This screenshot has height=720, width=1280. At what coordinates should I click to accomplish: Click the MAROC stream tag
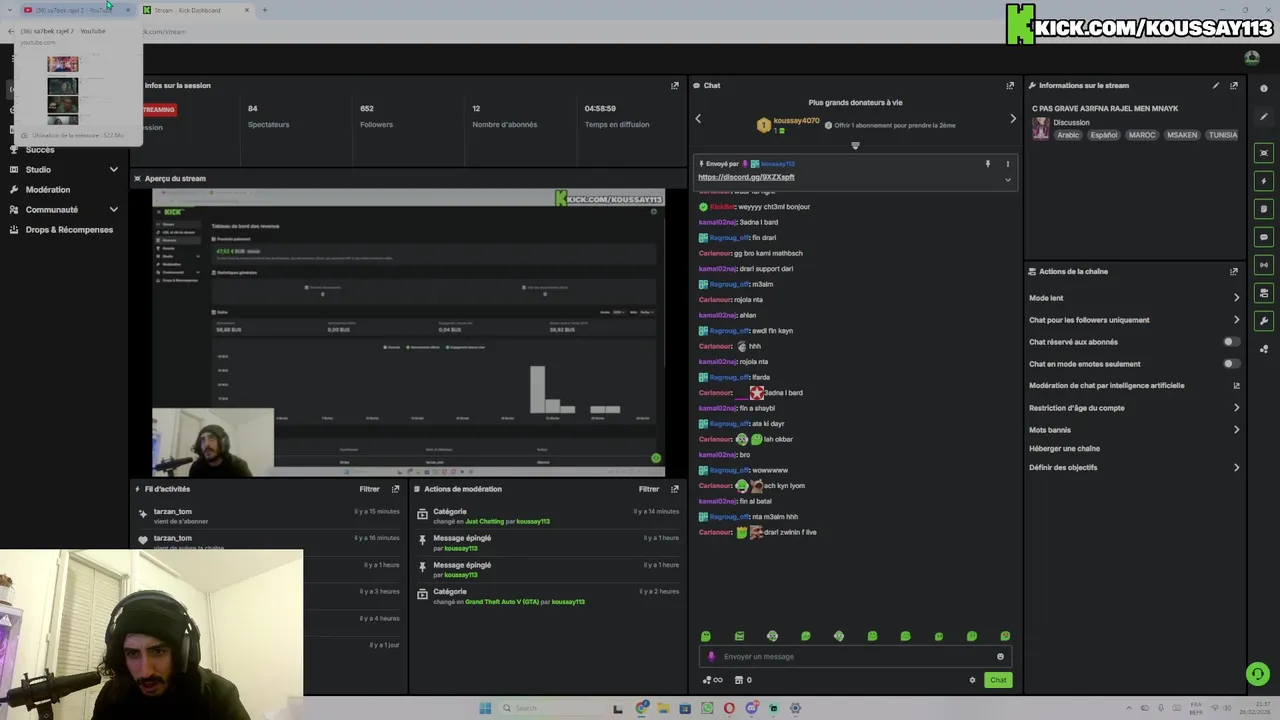tap(1141, 135)
